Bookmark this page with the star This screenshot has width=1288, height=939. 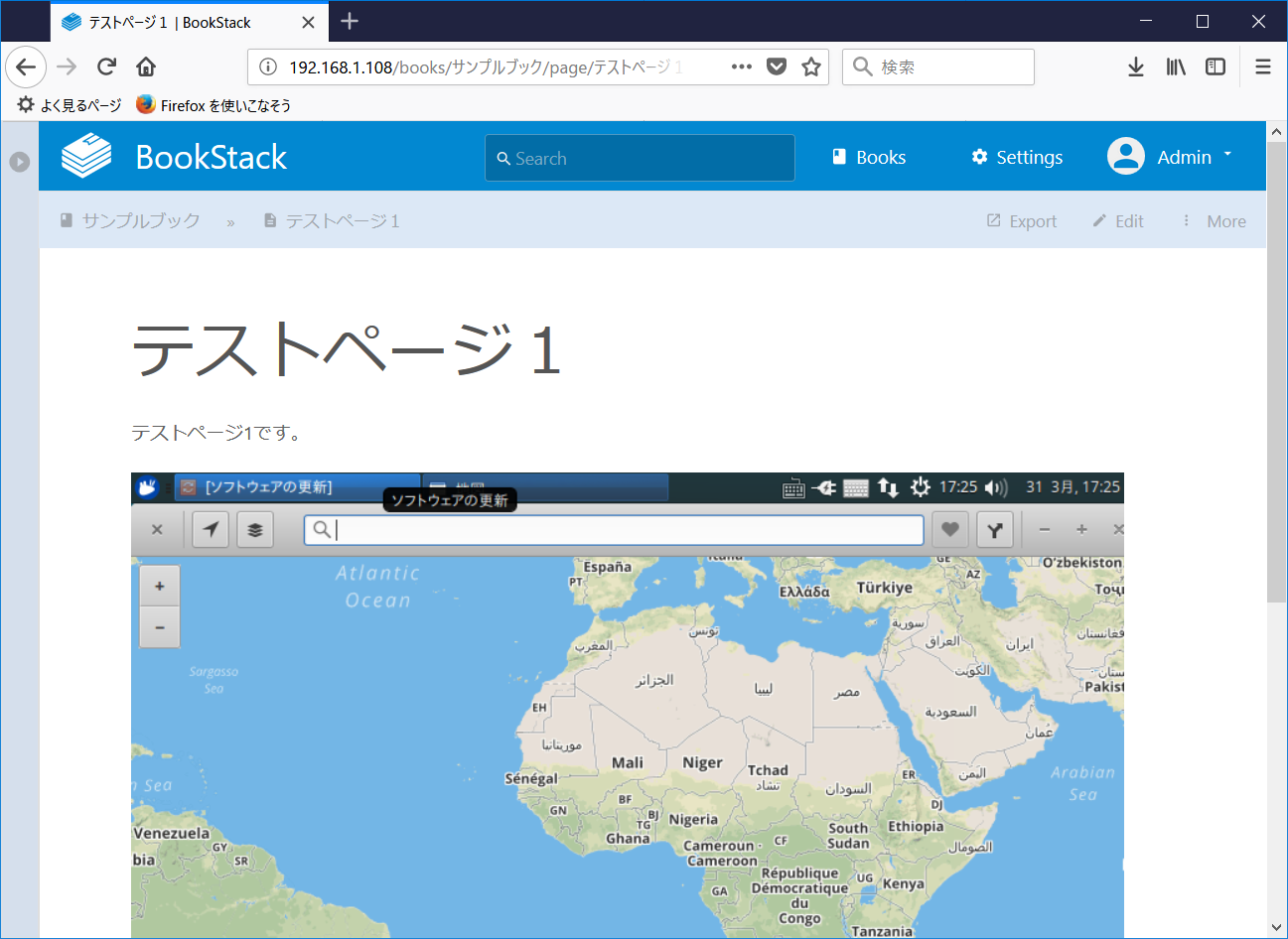point(811,67)
